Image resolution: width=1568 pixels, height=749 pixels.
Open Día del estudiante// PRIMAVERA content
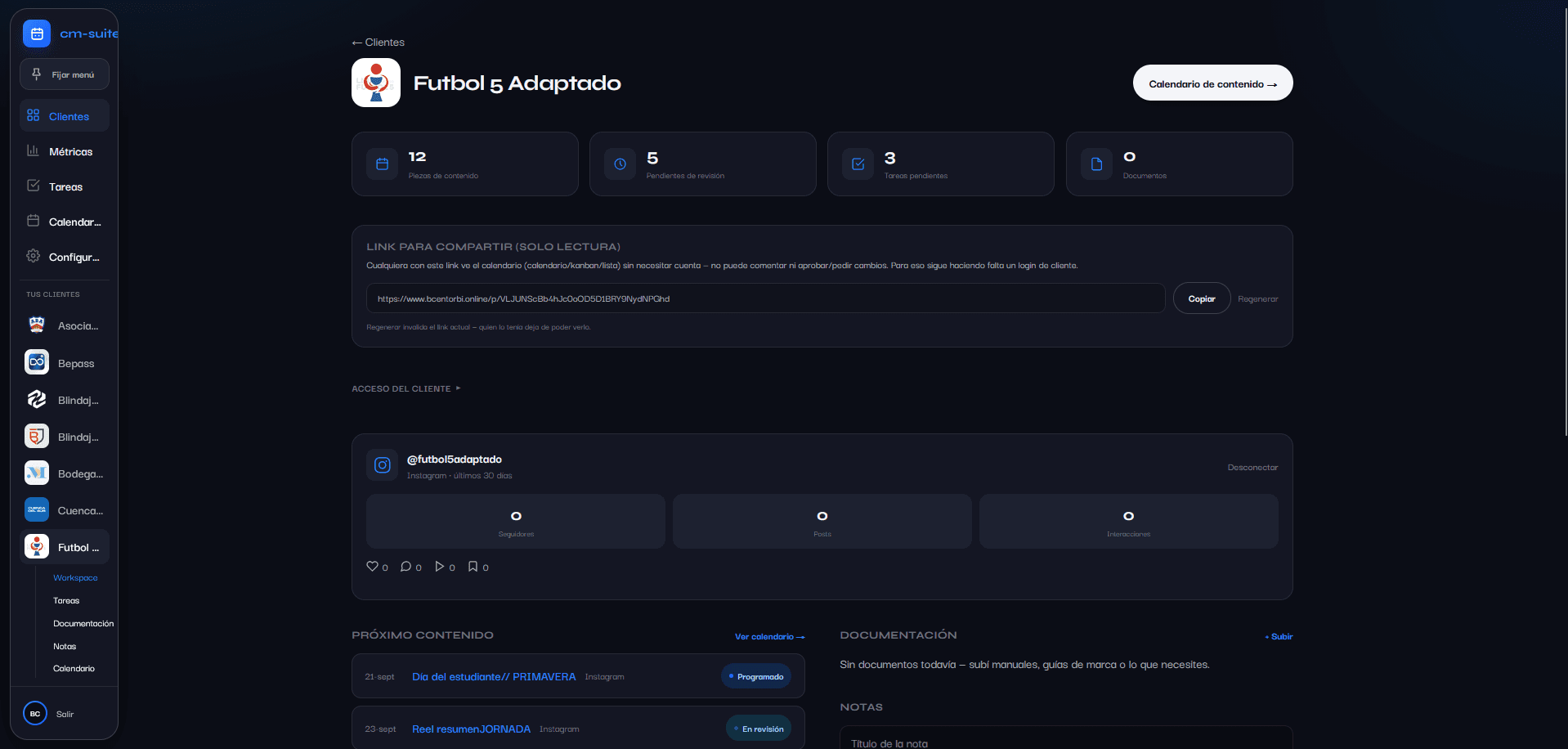point(494,677)
